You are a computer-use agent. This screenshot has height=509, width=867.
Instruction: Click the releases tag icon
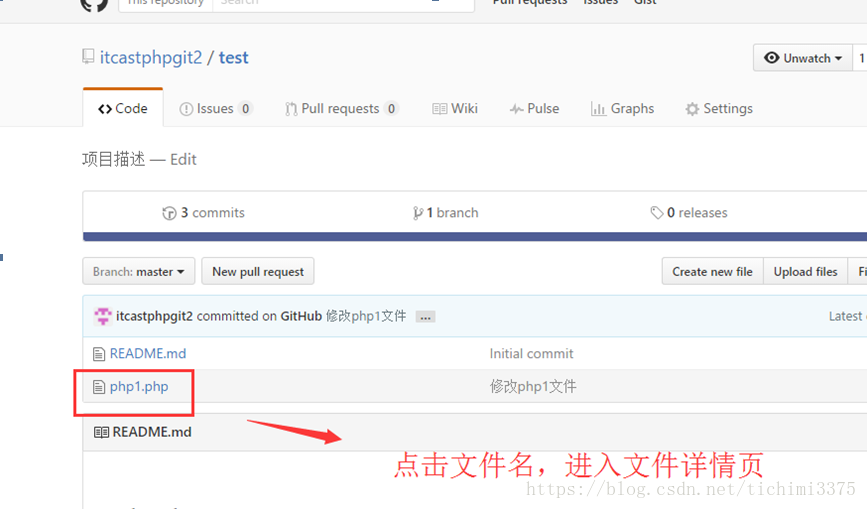click(x=656, y=213)
